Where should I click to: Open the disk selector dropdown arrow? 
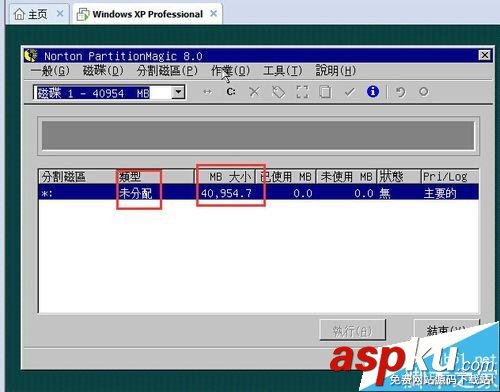coord(178,92)
